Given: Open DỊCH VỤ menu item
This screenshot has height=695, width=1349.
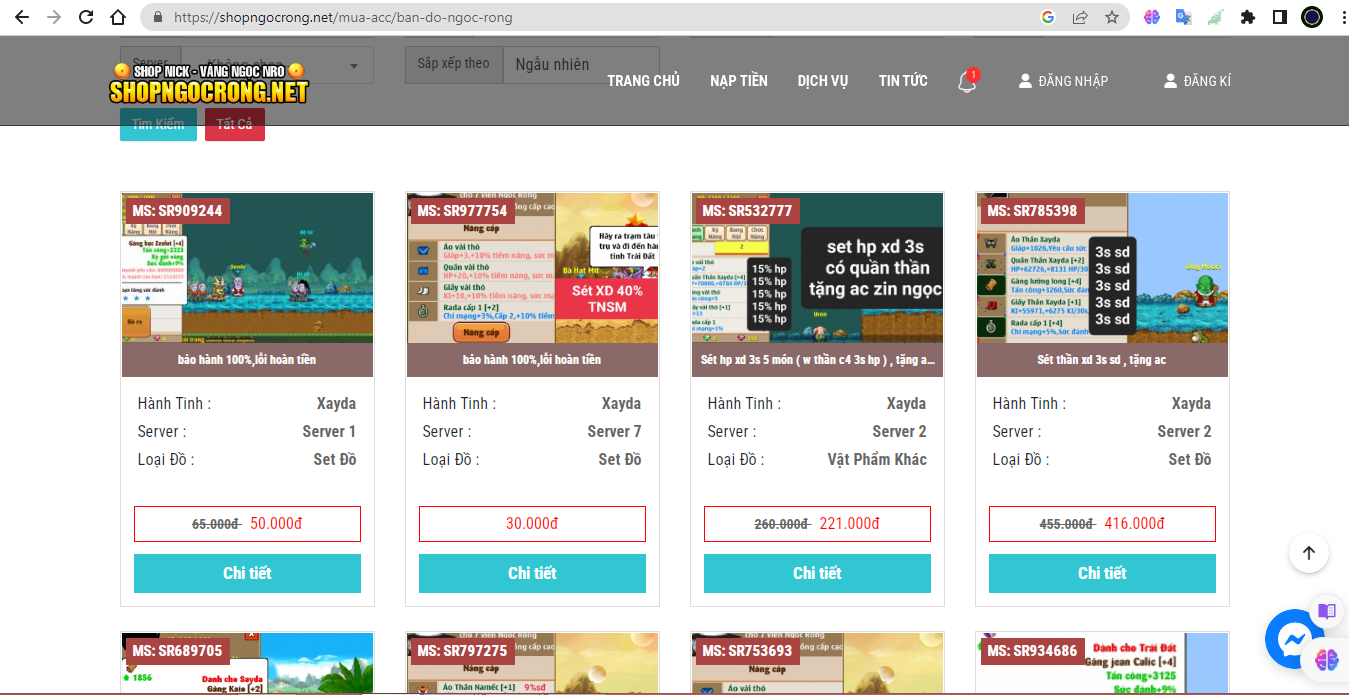Looking at the screenshot, I should [x=823, y=81].
